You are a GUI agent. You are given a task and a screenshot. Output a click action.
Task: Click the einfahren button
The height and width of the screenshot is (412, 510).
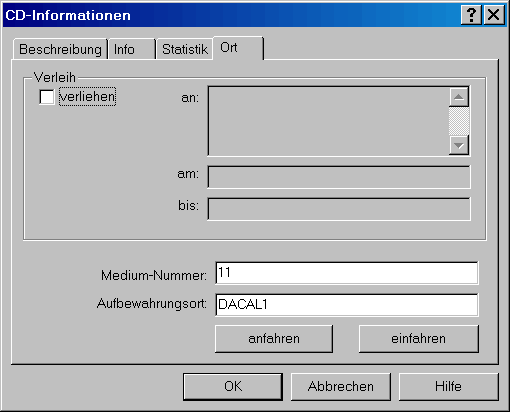point(419,339)
